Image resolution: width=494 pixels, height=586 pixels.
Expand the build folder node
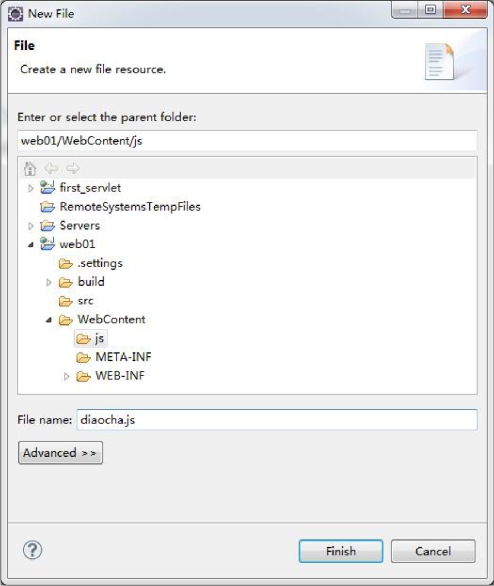click(x=49, y=282)
